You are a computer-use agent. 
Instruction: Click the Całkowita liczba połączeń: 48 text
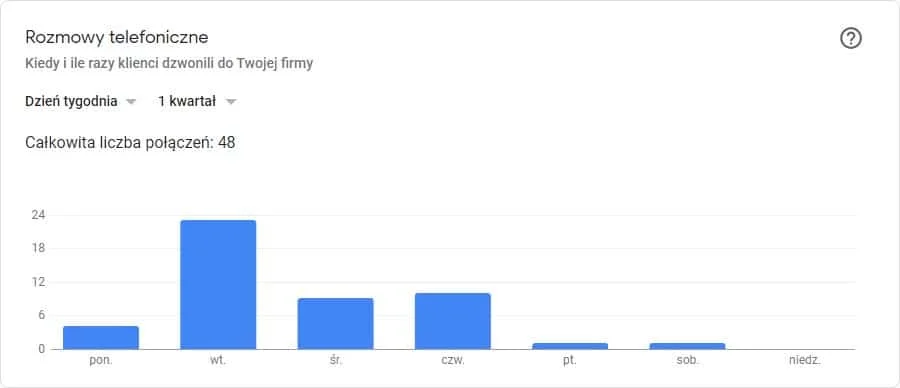[x=130, y=143]
